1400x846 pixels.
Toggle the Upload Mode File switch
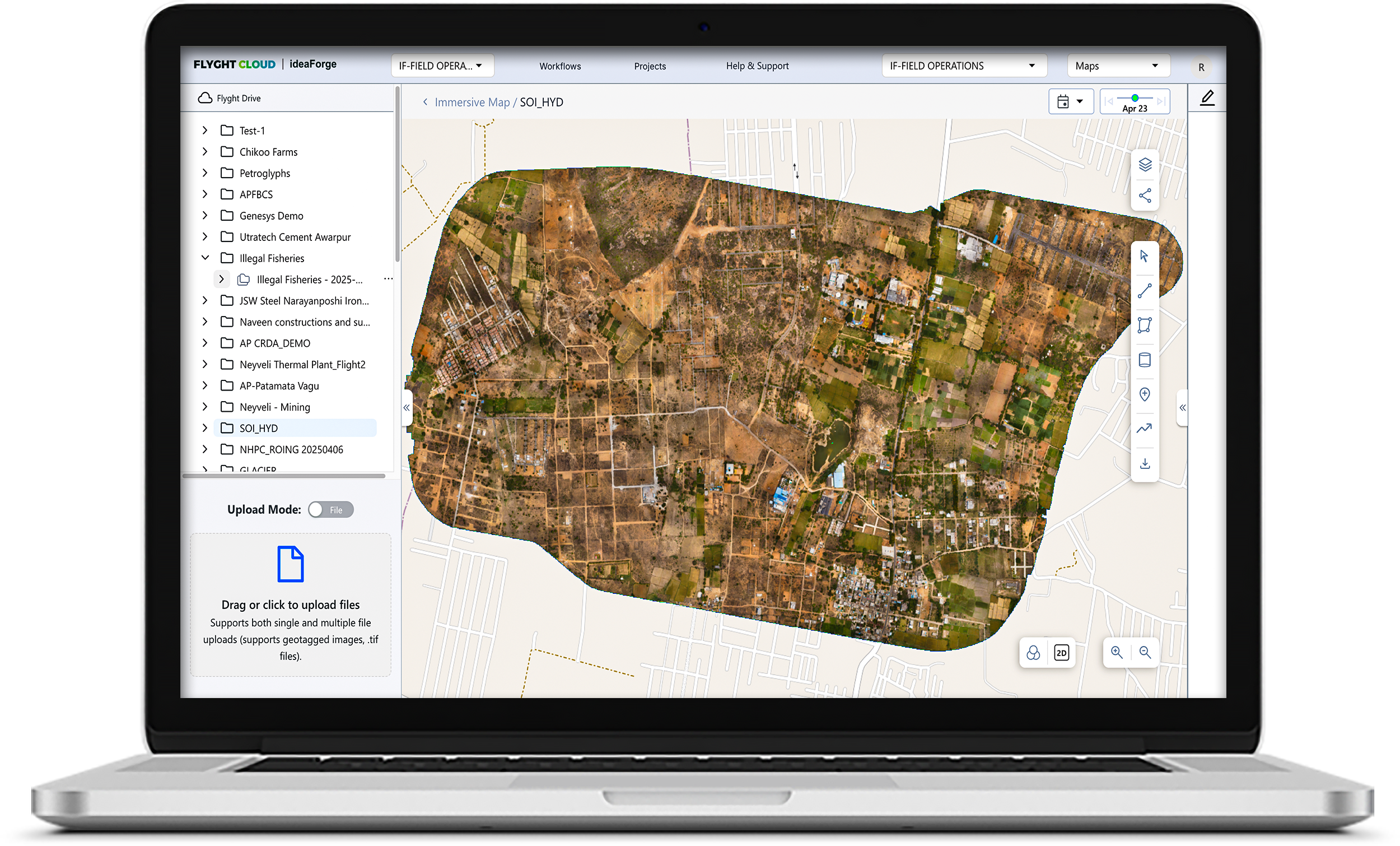pos(330,510)
